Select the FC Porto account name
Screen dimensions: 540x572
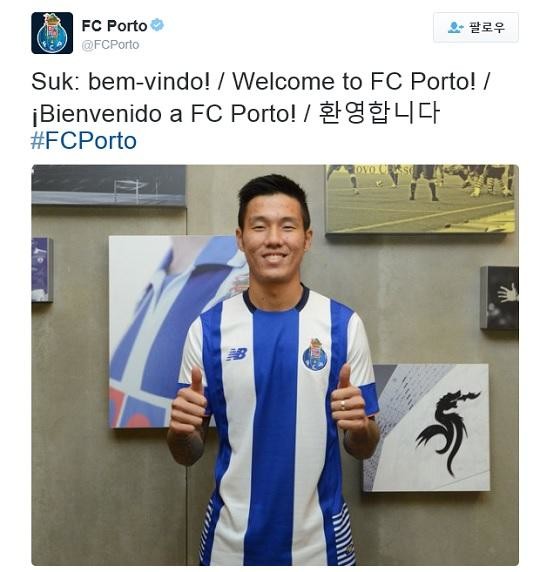[114, 26]
